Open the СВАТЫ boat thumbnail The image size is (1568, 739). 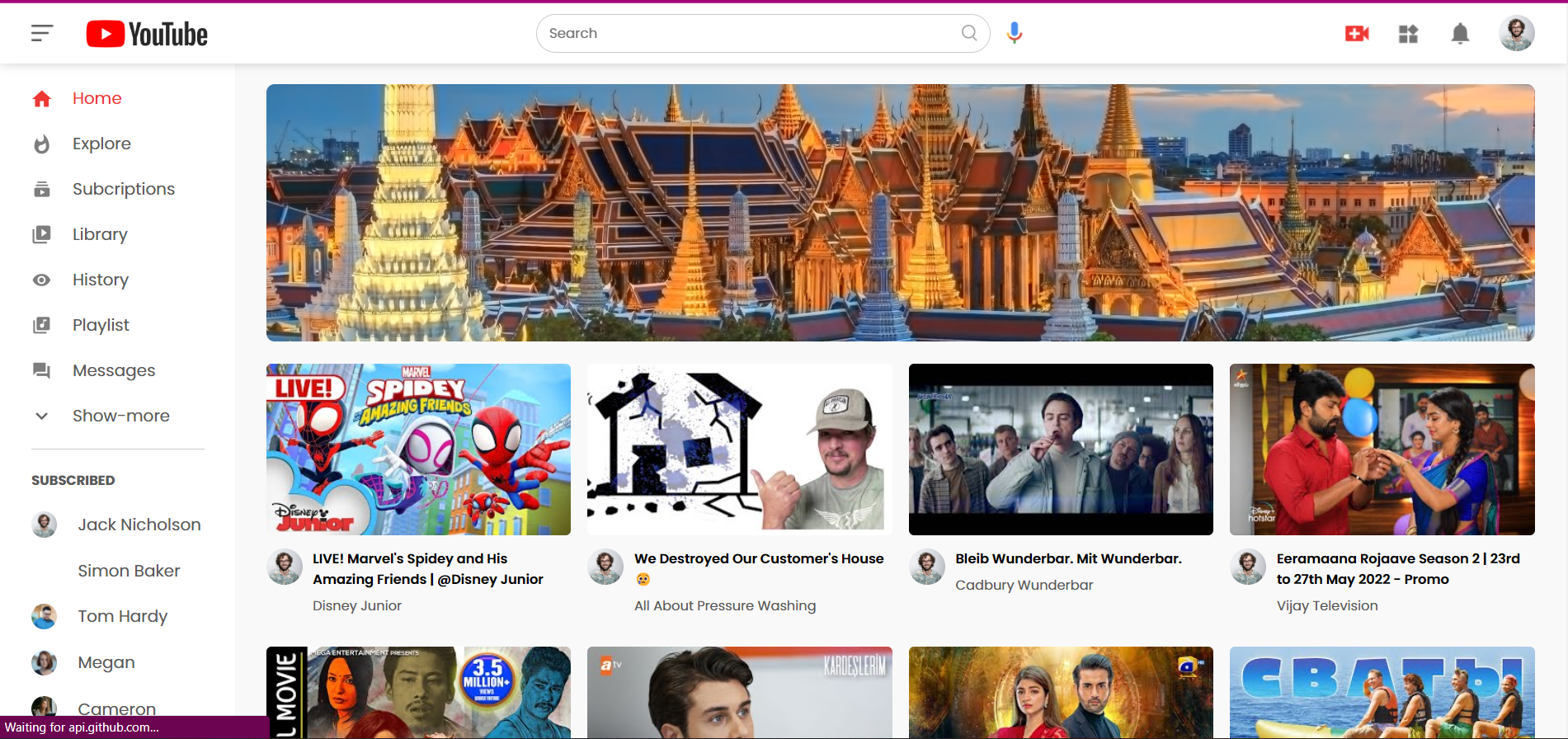click(x=1382, y=693)
